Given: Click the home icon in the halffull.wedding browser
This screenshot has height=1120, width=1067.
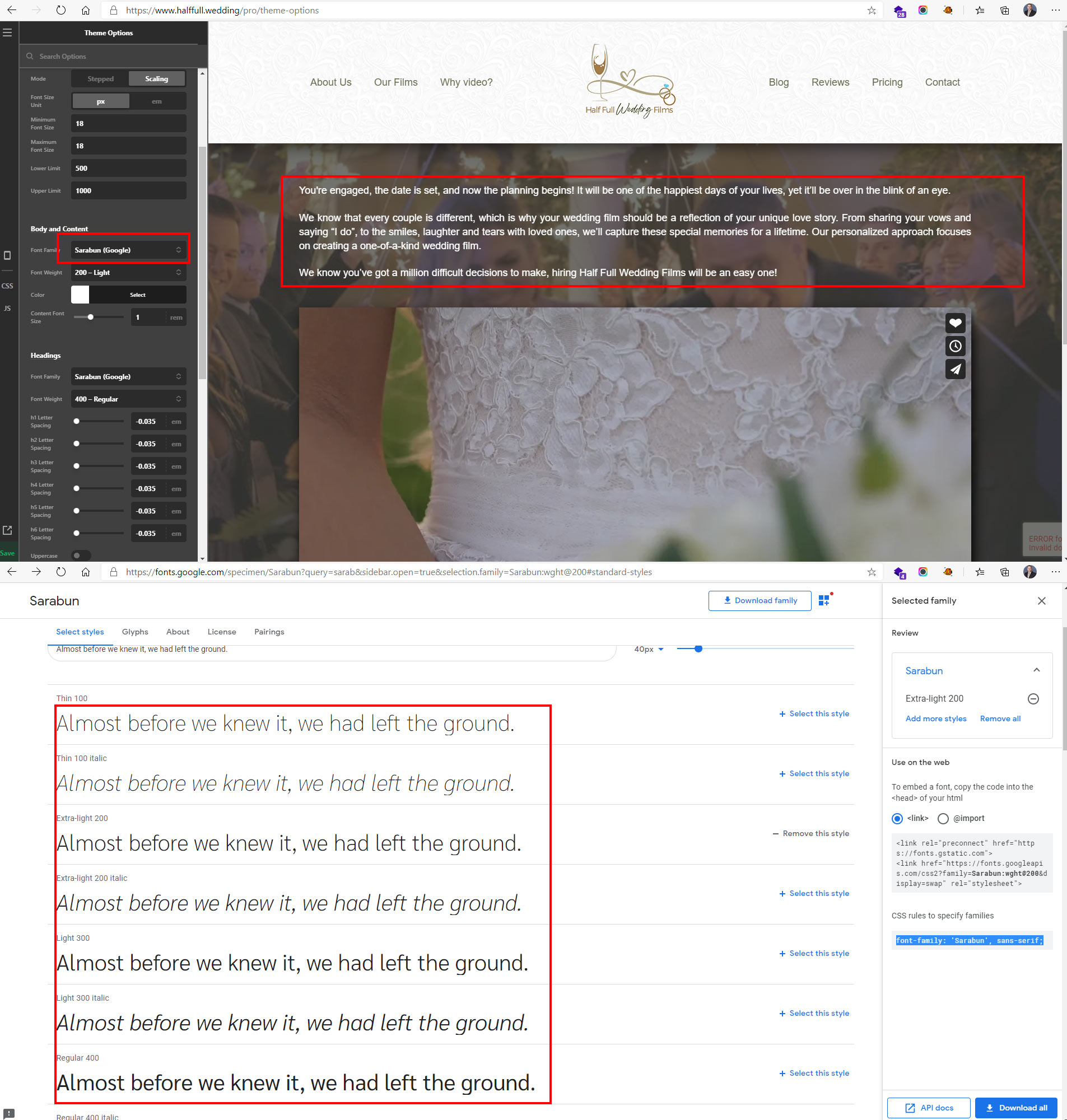Looking at the screenshot, I should pyautogui.click(x=85, y=10).
